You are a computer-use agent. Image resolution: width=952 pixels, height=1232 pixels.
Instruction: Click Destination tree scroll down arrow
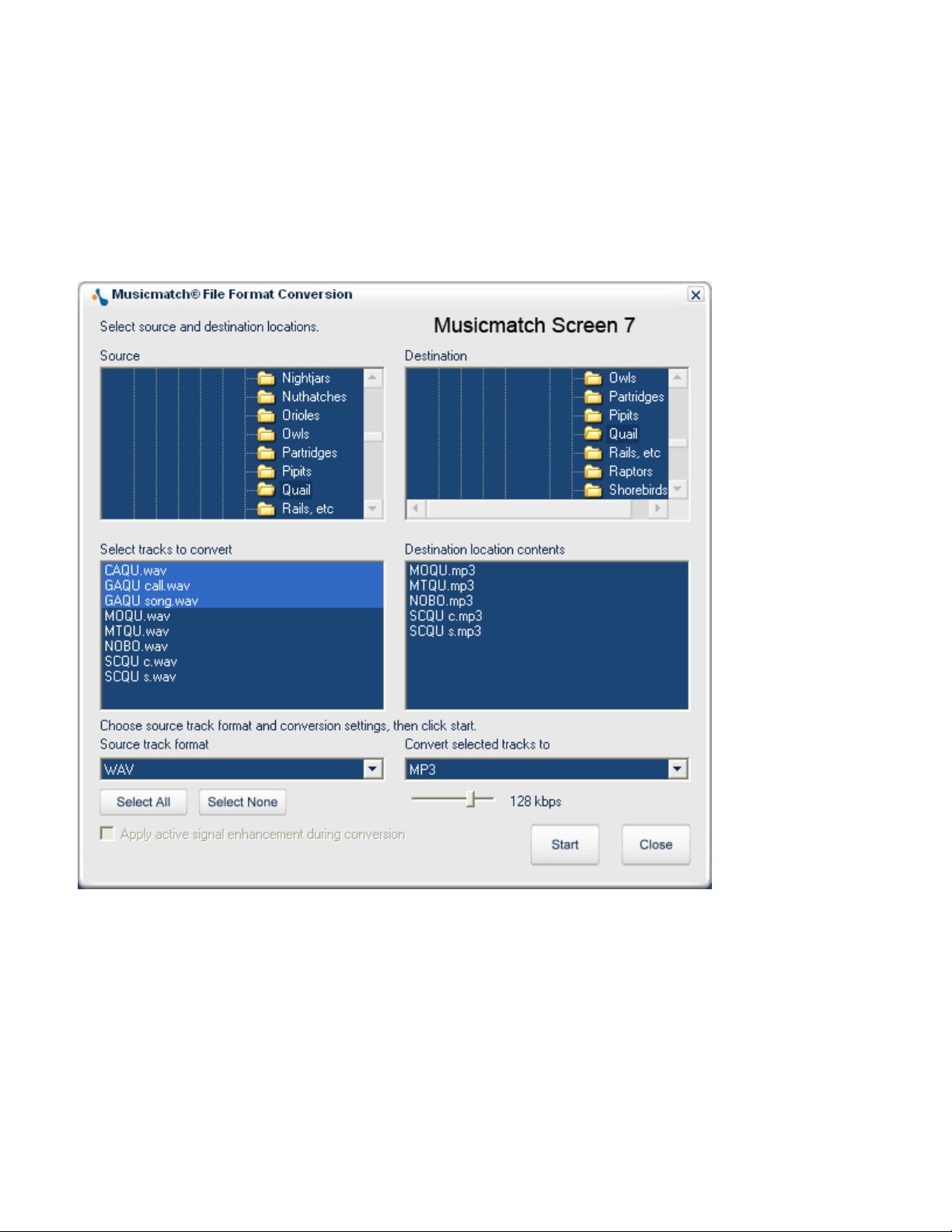click(x=678, y=489)
